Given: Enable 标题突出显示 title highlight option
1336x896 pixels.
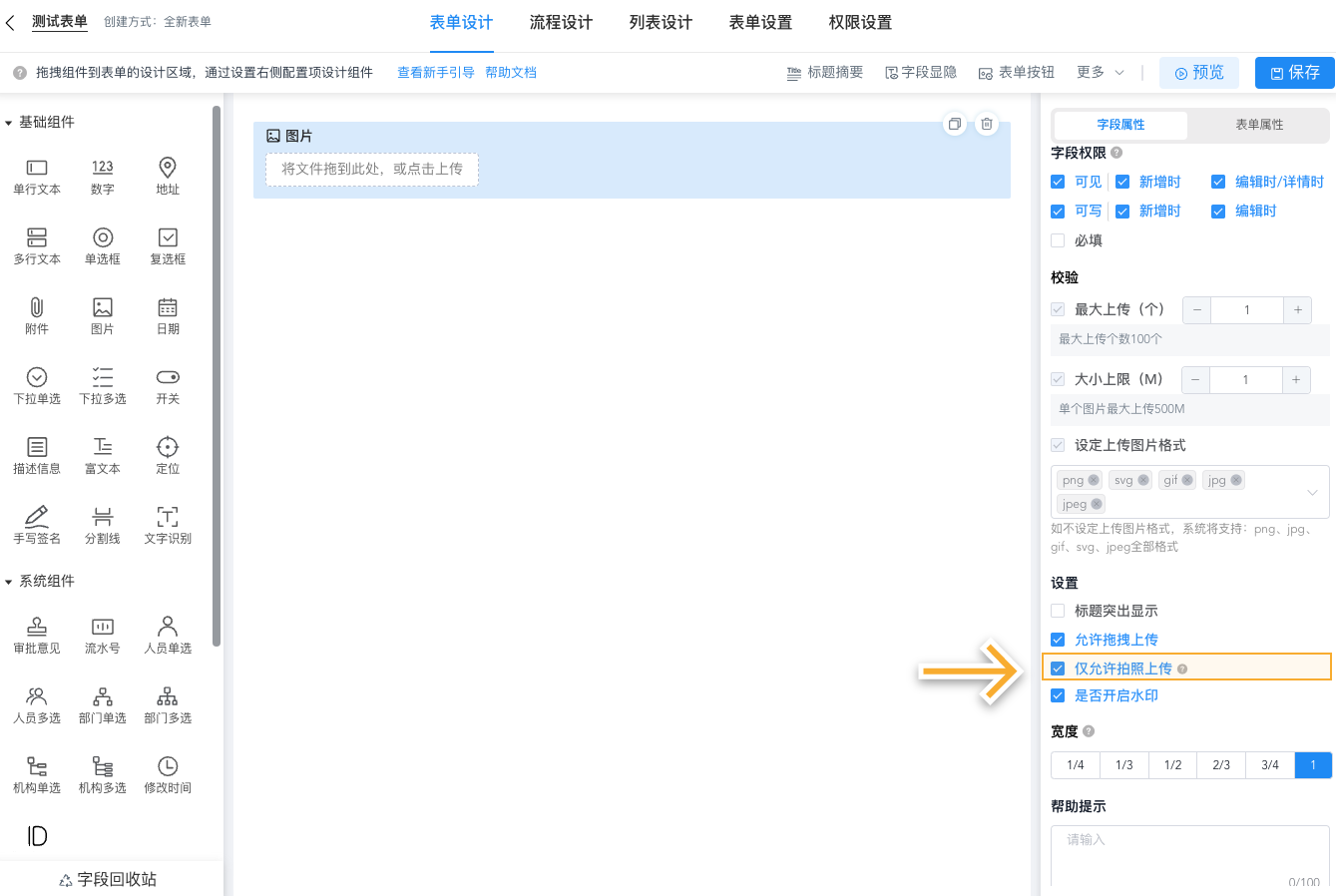Looking at the screenshot, I should [1056, 611].
